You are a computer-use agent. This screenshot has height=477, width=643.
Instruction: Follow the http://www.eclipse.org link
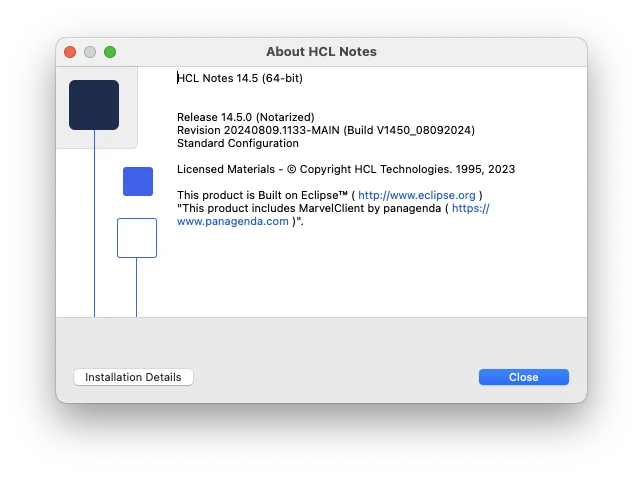(417, 195)
